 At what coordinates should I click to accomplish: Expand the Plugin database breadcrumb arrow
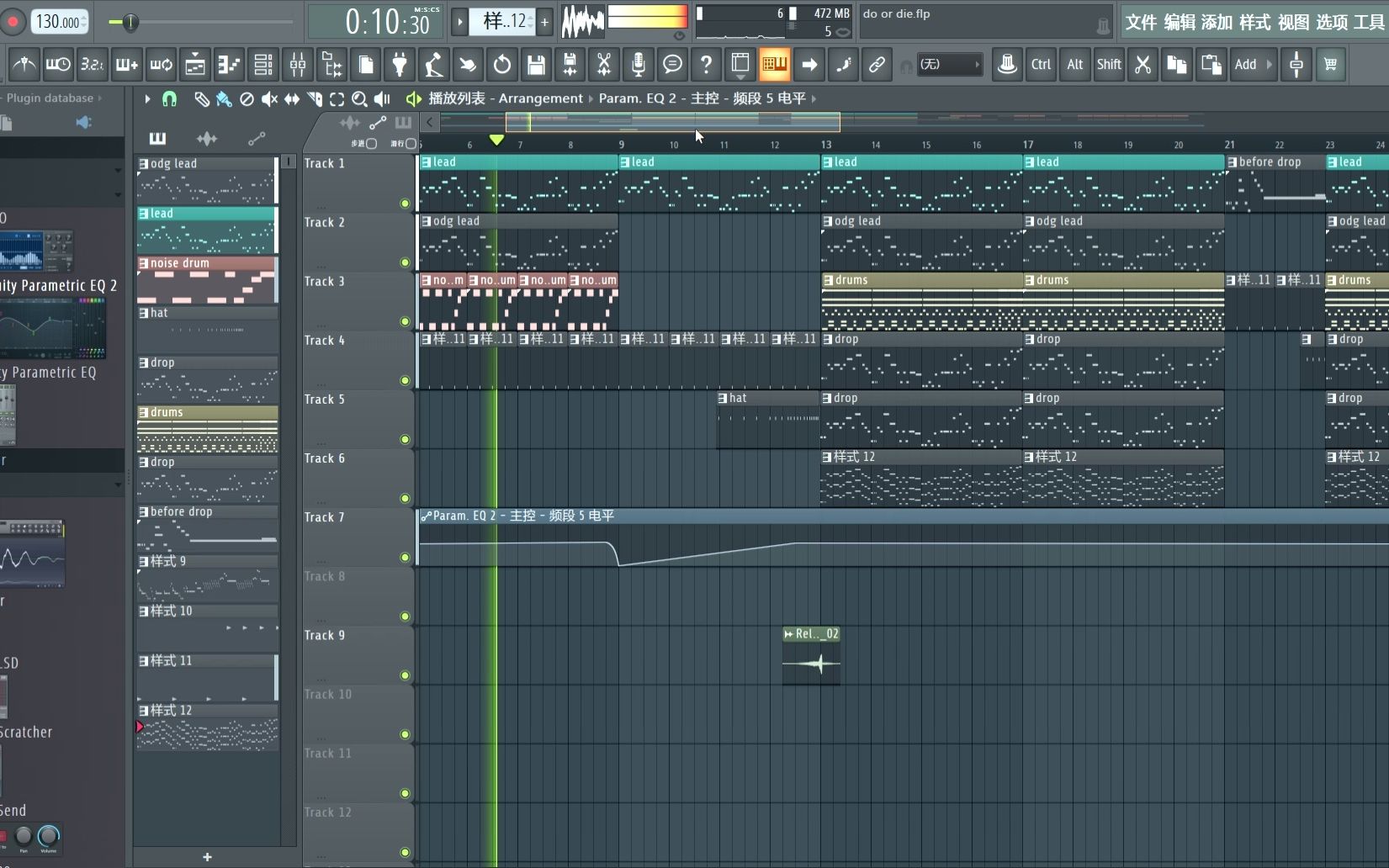[100, 98]
